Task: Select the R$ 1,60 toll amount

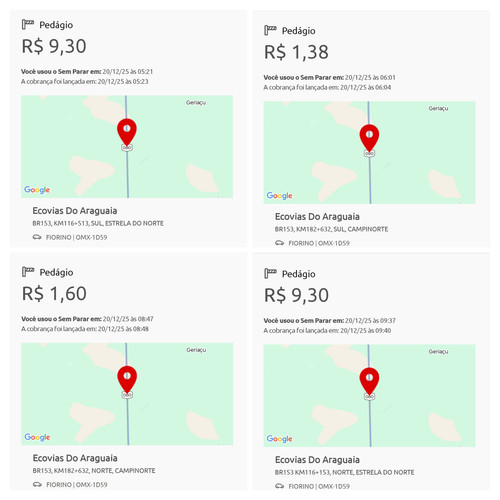Action: click(x=54, y=294)
